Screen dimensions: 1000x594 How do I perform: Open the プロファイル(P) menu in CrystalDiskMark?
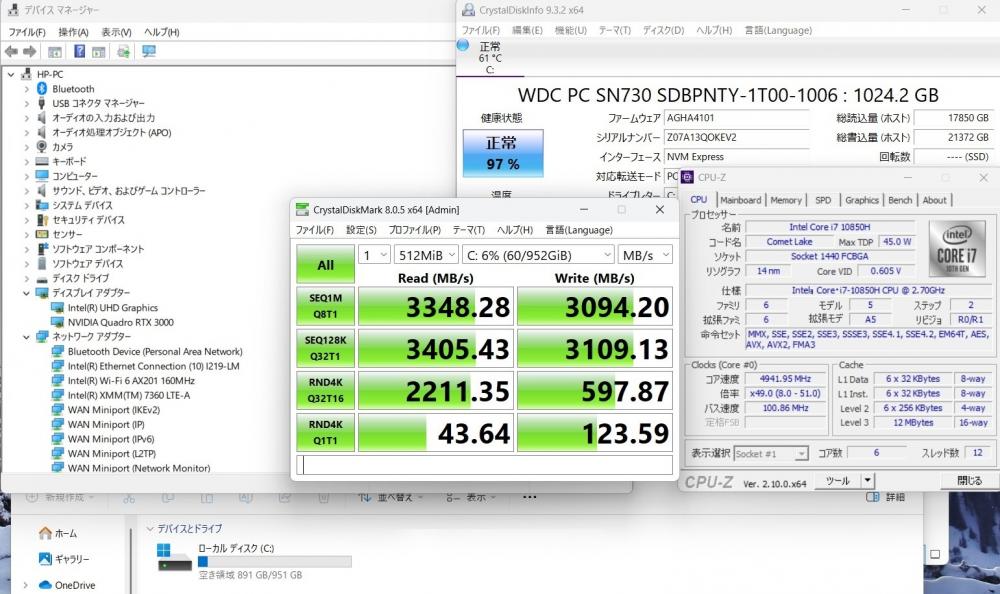(x=415, y=230)
